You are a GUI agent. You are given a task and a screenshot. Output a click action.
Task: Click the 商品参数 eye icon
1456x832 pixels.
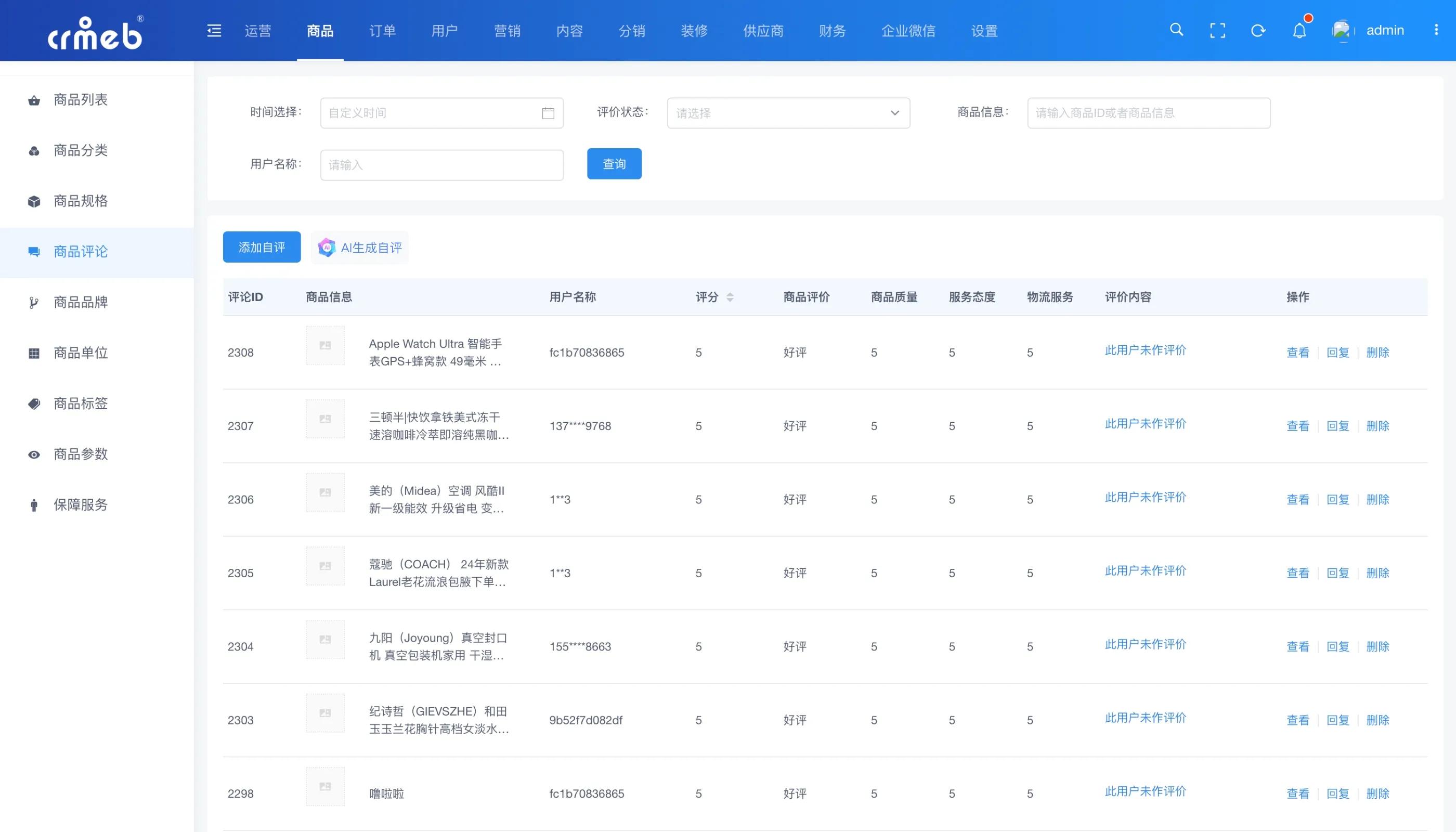pos(34,455)
